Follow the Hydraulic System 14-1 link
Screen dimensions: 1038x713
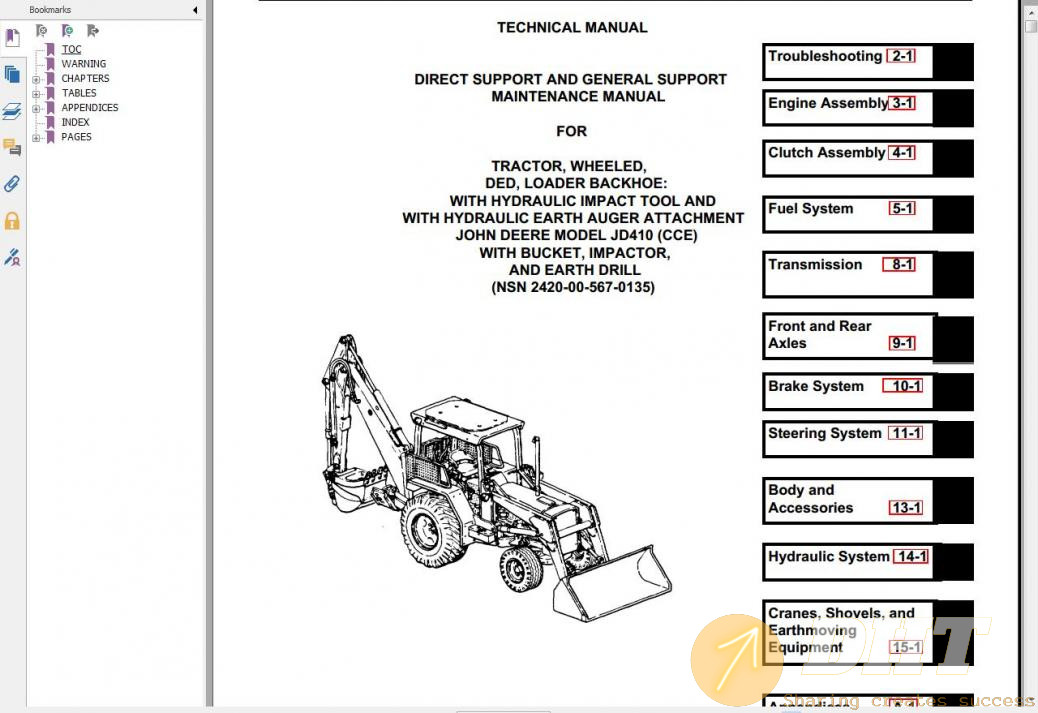[912, 556]
